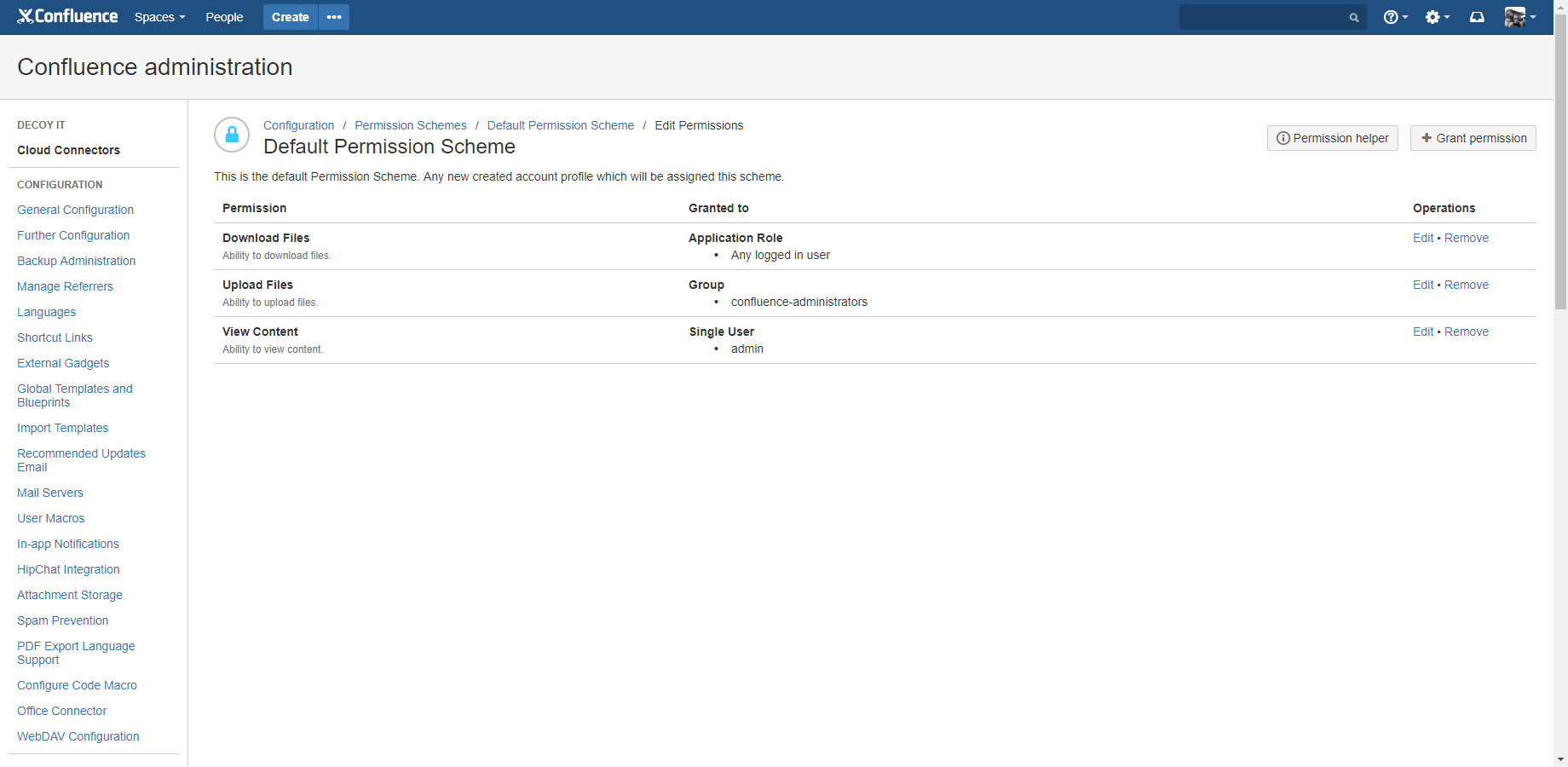Click the 'confluence-administrators' group text
Viewport: 1568px width, 767px height.
pos(798,302)
